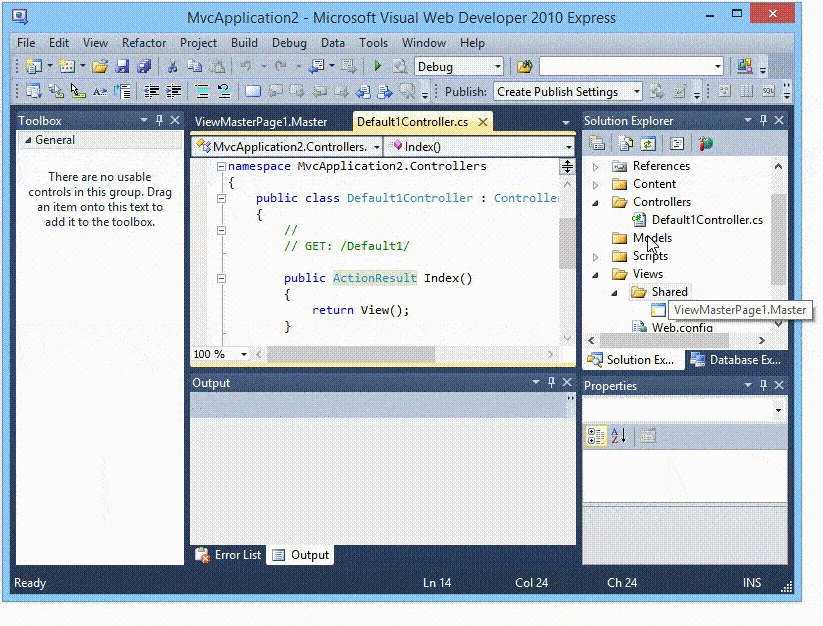
Task: Refresh the Solution Explorer tree
Action: [x=648, y=143]
